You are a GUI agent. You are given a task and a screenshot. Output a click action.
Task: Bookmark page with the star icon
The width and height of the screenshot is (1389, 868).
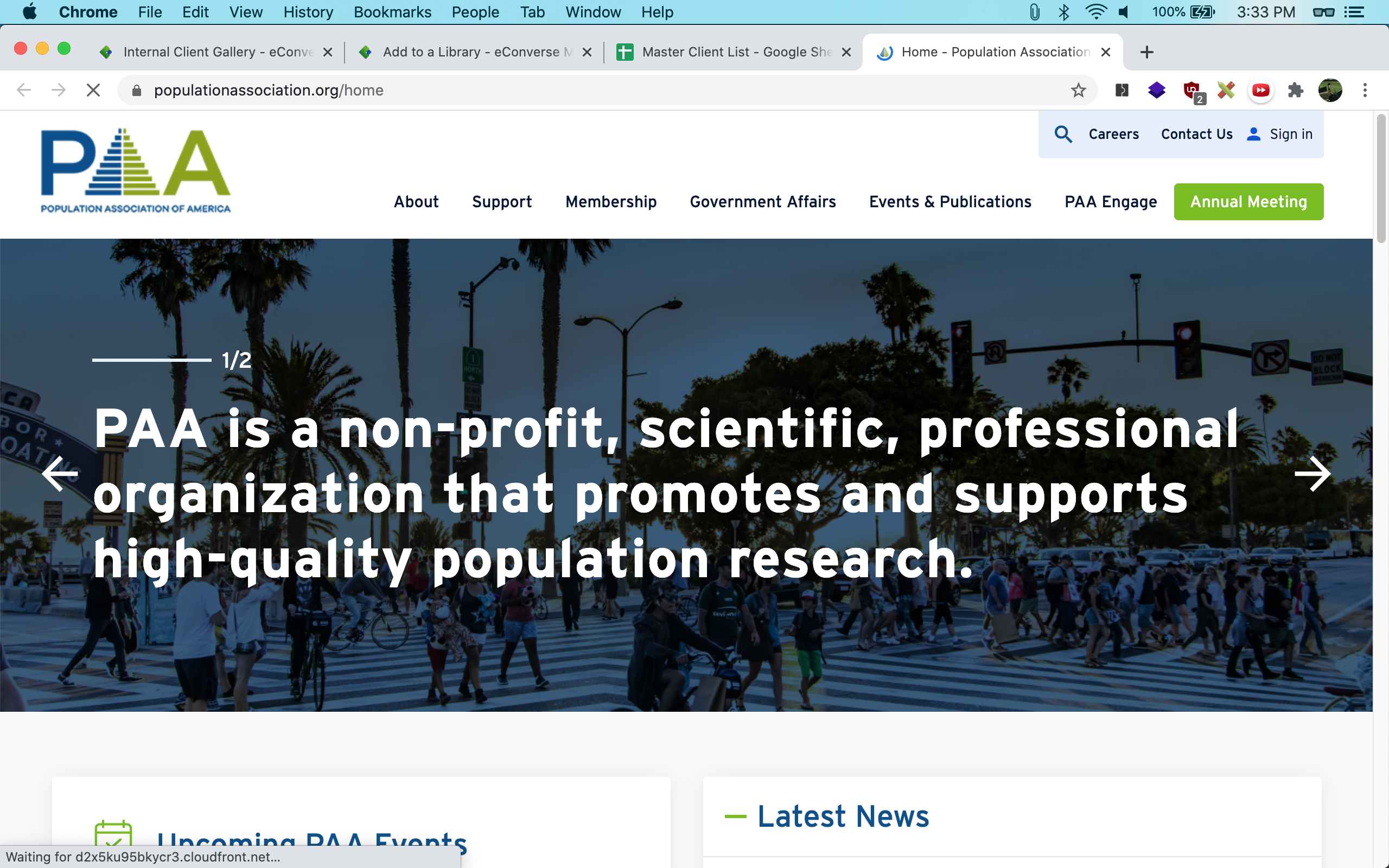[1078, 90]
